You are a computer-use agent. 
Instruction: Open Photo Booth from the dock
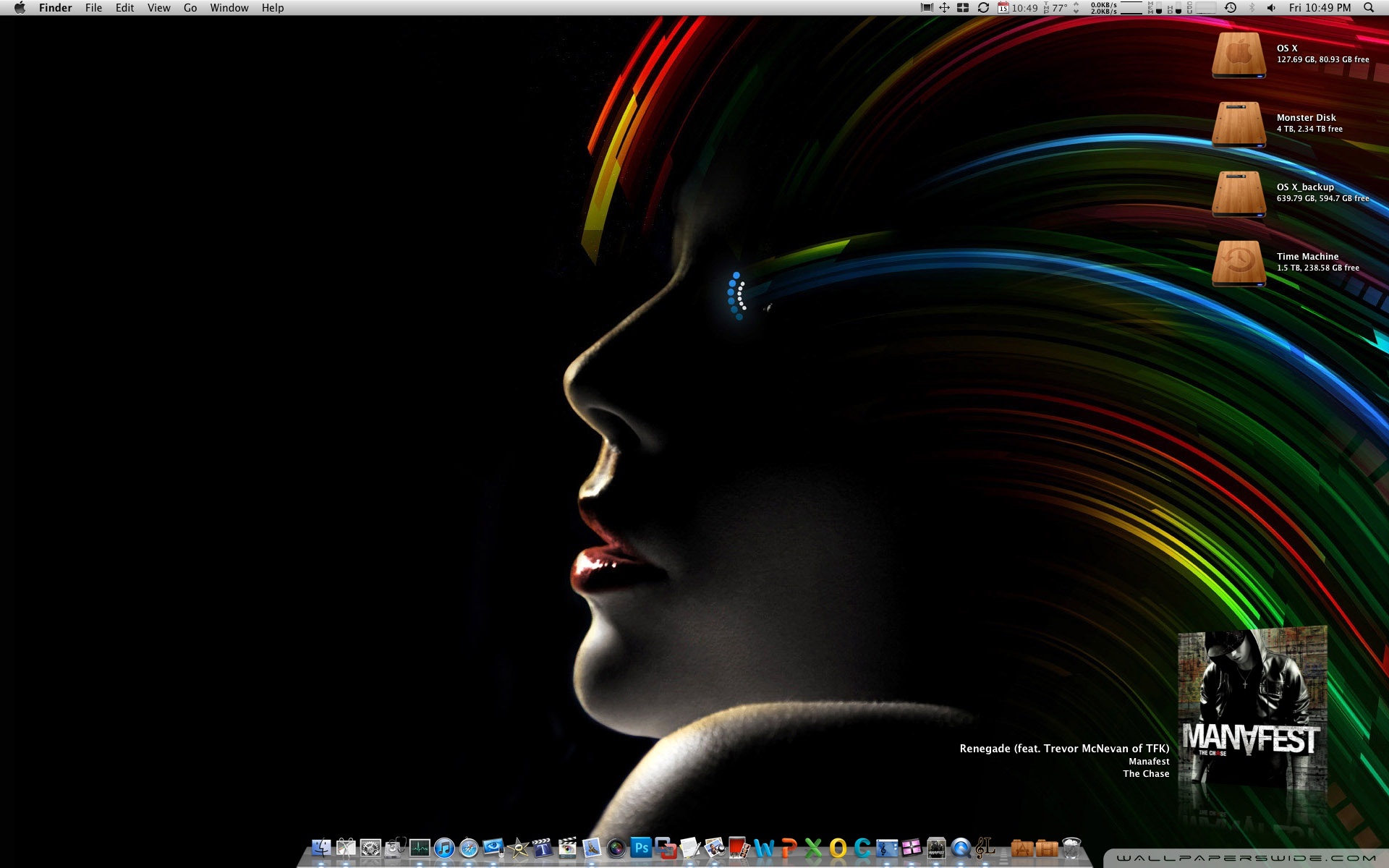coord(739,848)
